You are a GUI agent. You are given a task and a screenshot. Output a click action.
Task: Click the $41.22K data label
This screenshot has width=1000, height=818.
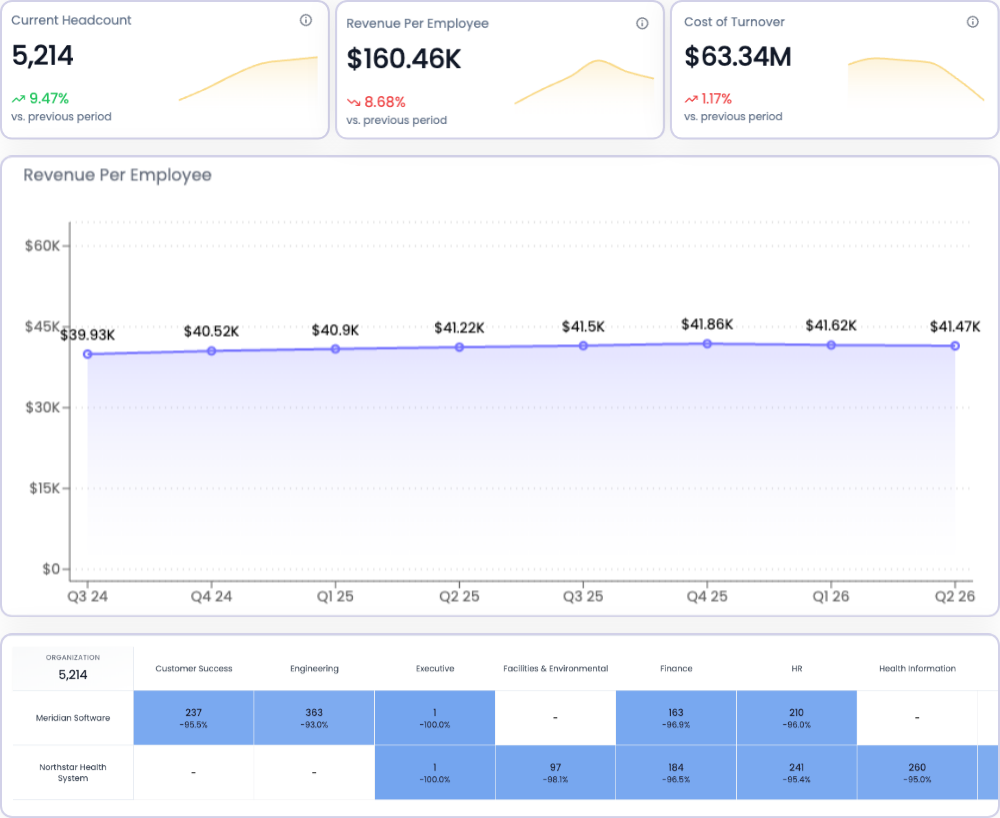coord(459,328)
